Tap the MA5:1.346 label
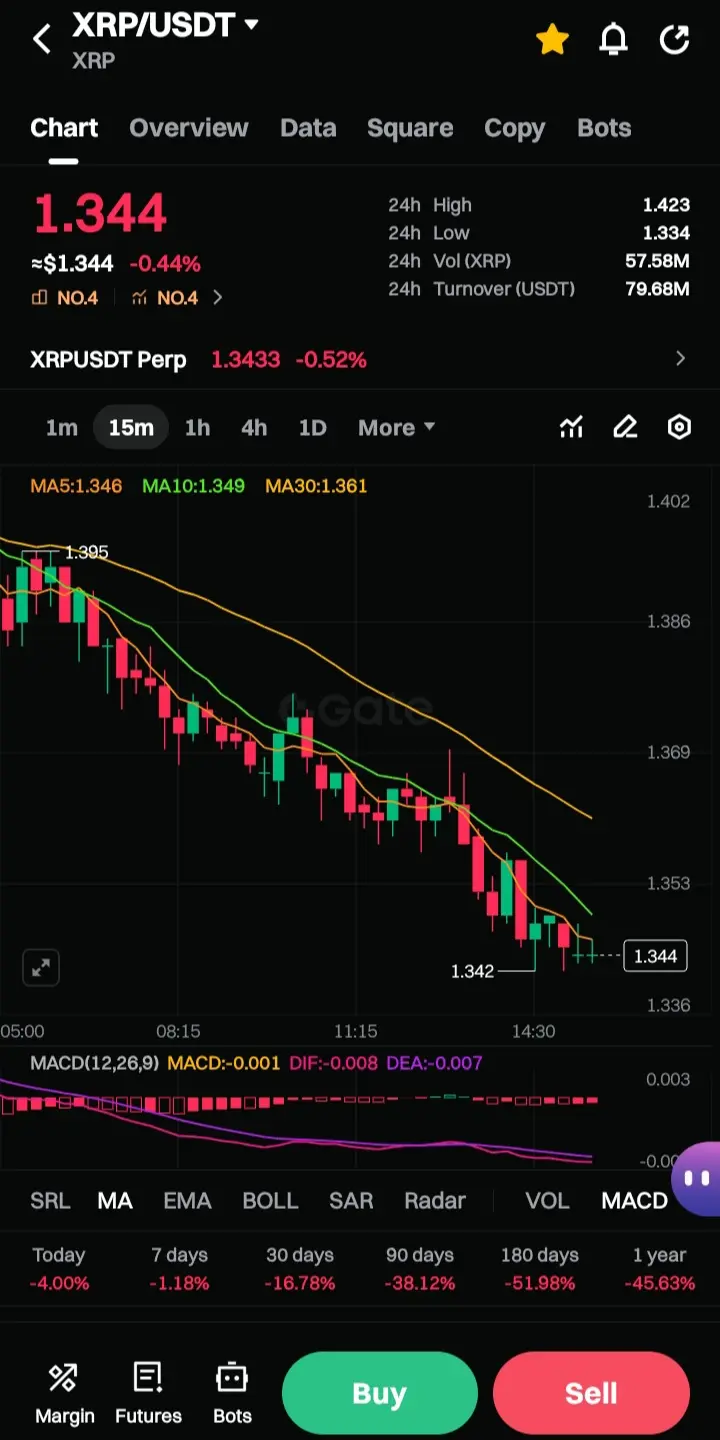Viewport: 720px width, 1440px height. coord(76,486)
